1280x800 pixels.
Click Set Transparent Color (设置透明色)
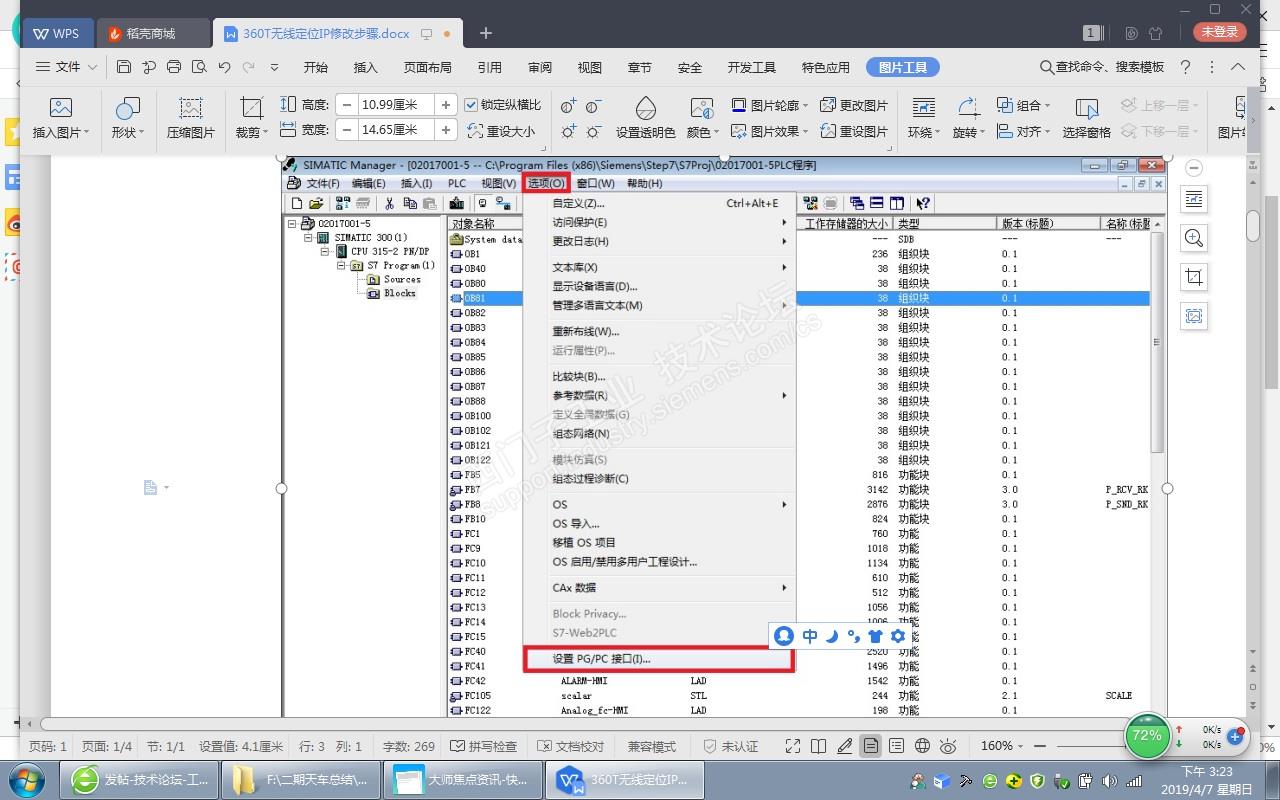click(x=645, y=118)
